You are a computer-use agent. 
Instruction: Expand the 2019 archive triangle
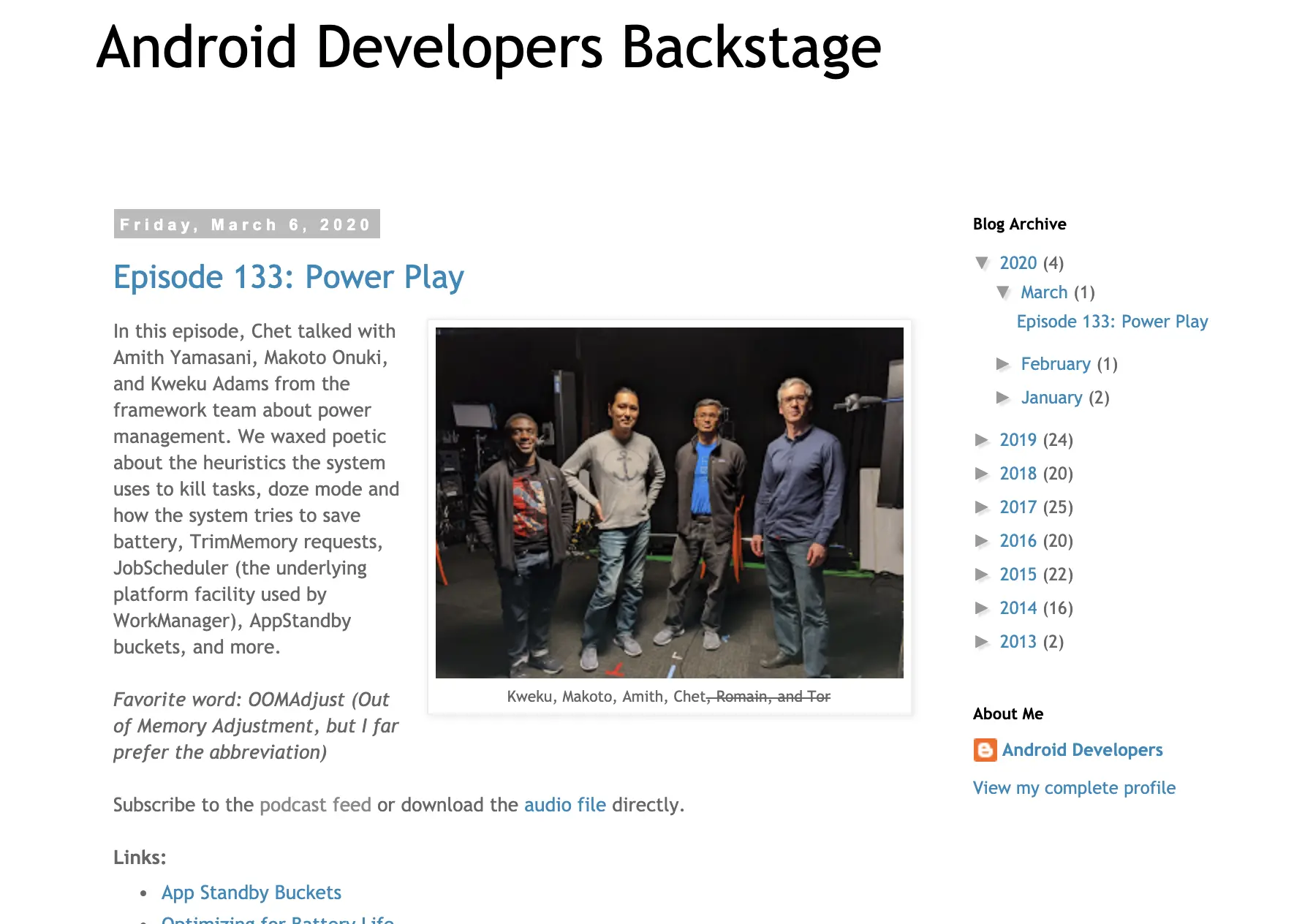click(x=983, y=440)
